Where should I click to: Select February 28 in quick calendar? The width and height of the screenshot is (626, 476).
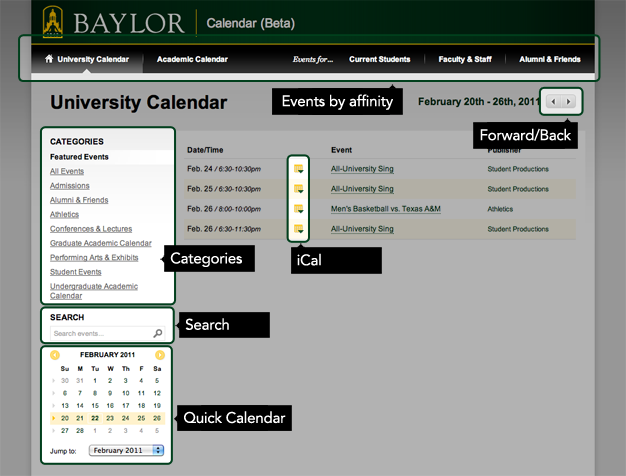tap(80, 430)
